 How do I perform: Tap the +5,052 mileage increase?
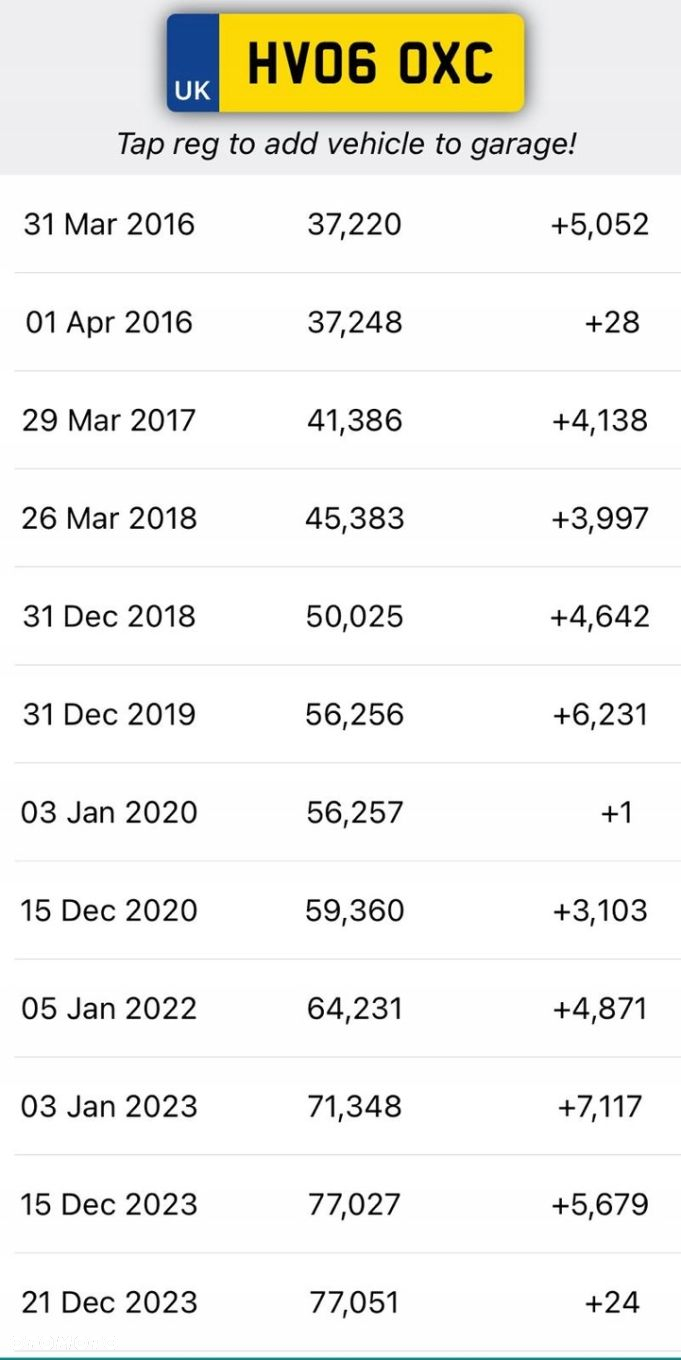click(x=600, y=224)
